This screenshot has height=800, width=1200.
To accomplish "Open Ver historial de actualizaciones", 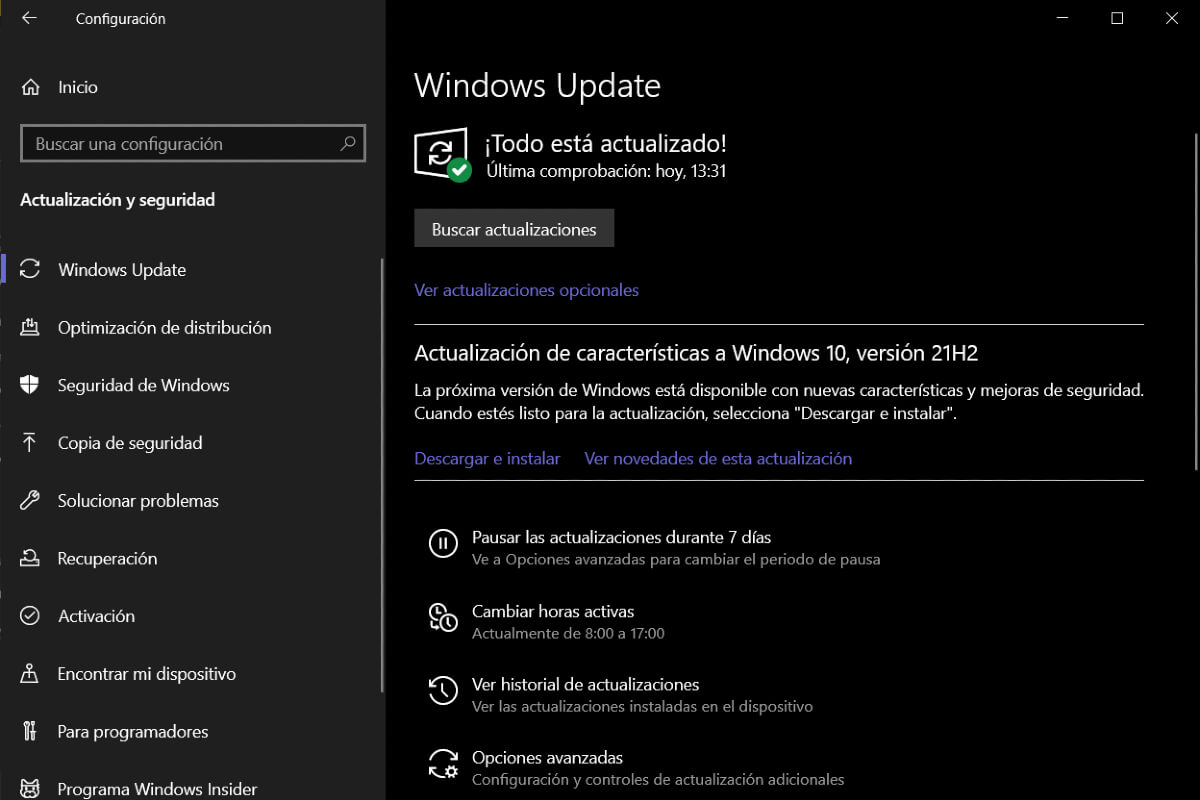I will pyautogui.click(x=585, y=684).
